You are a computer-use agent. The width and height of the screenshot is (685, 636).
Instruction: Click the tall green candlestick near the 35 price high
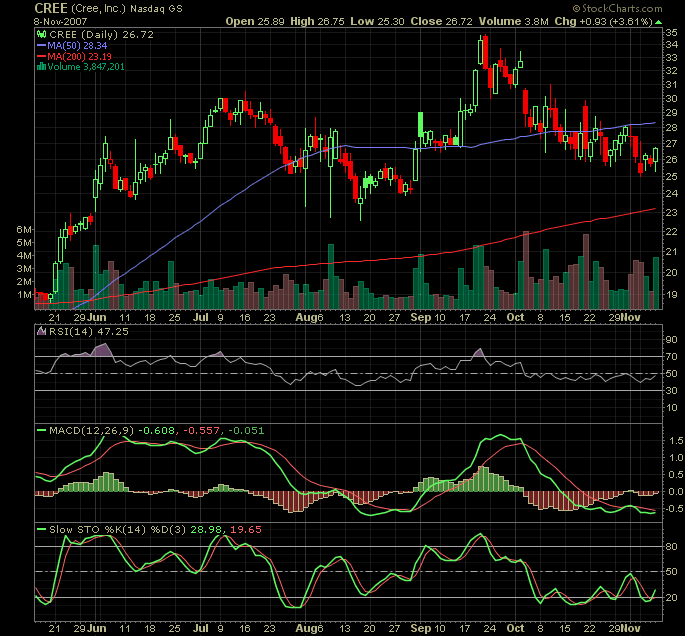click(481, 50)
